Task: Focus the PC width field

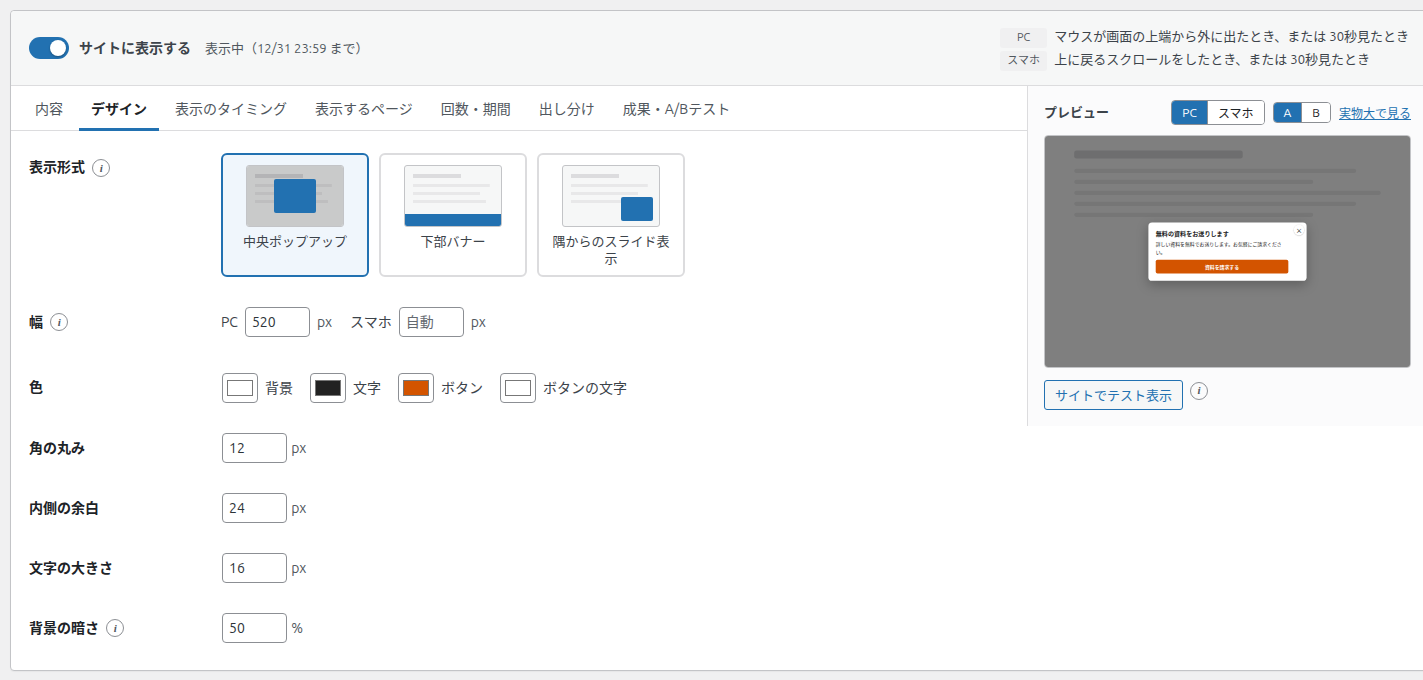Action: tap(277, 322)
